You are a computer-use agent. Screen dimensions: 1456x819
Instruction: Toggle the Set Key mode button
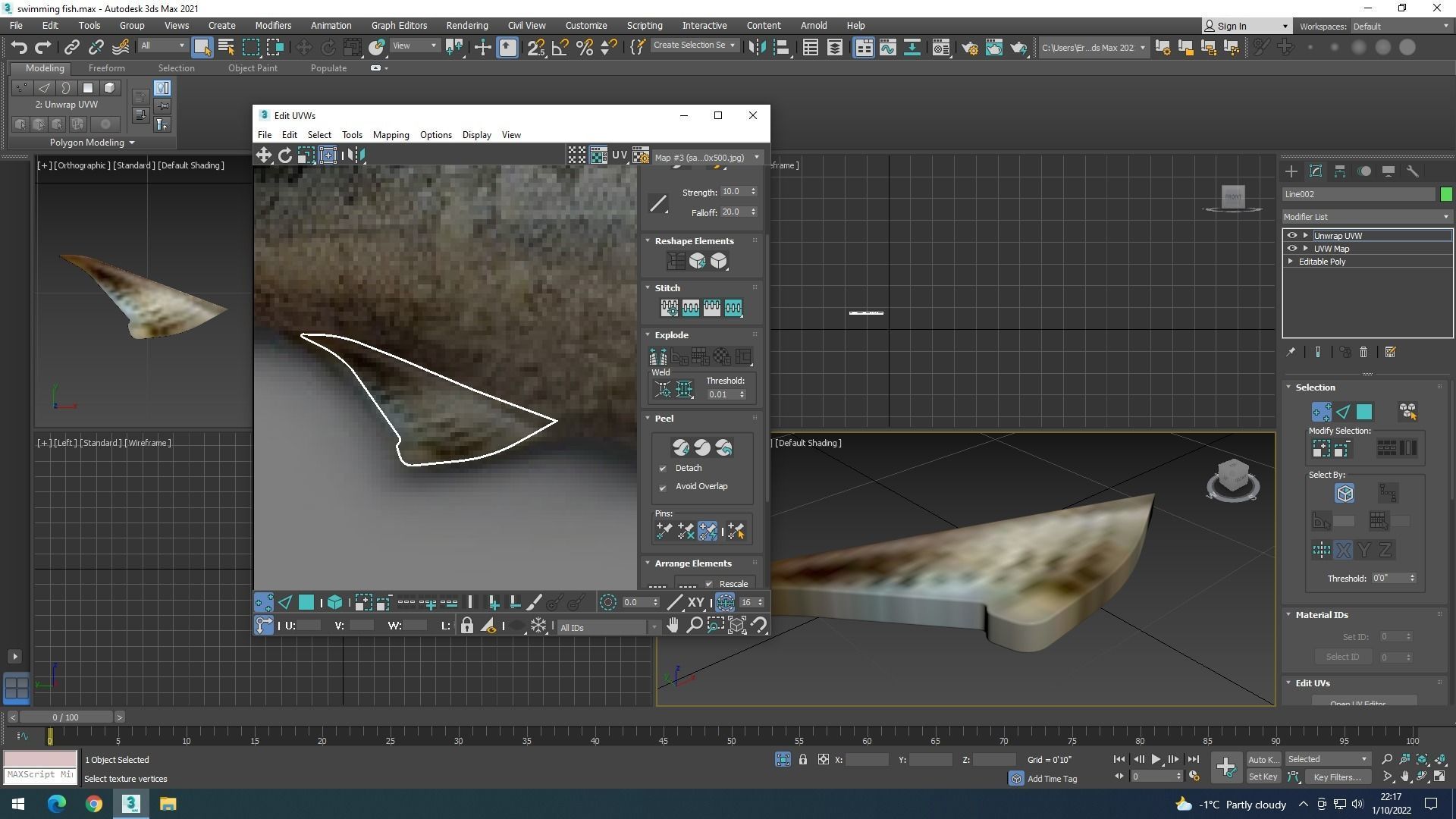tap(1263, 777)
